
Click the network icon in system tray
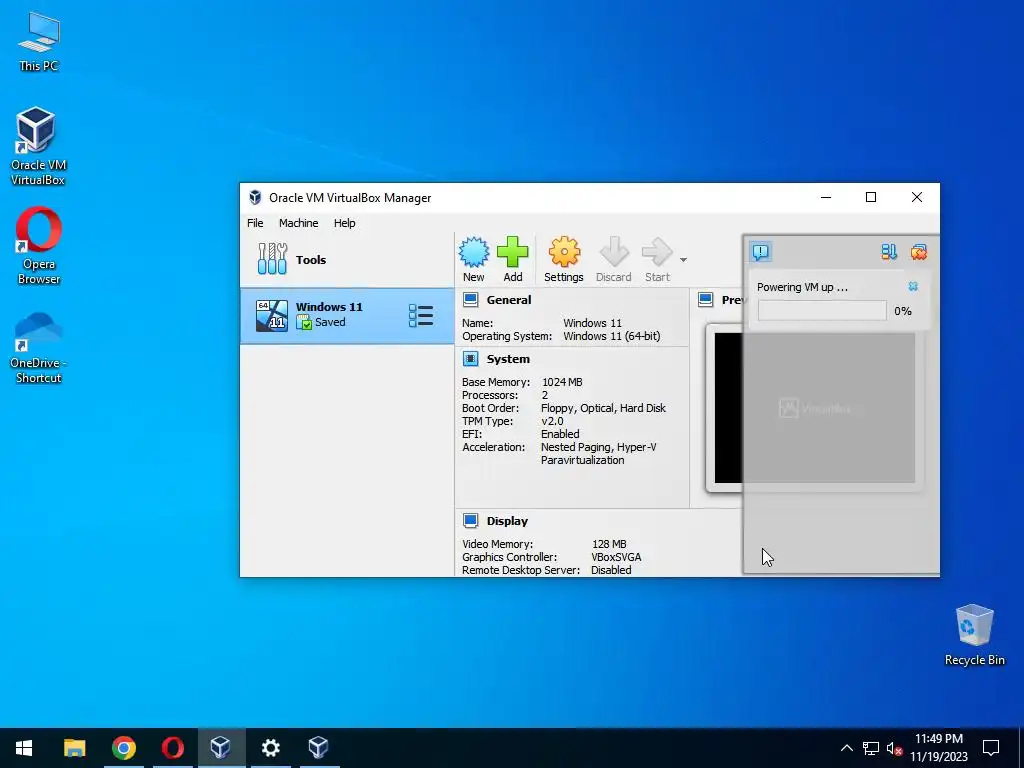click(x=871, y=748)
